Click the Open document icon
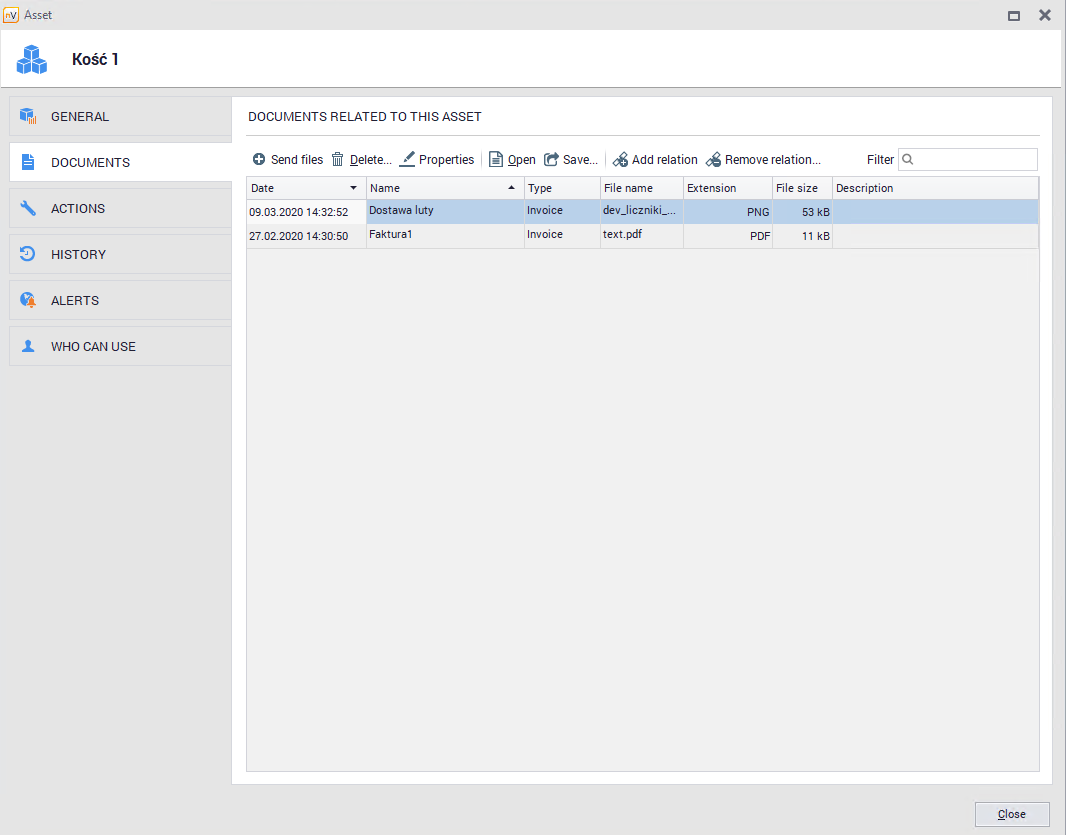 tap(496, 160)
